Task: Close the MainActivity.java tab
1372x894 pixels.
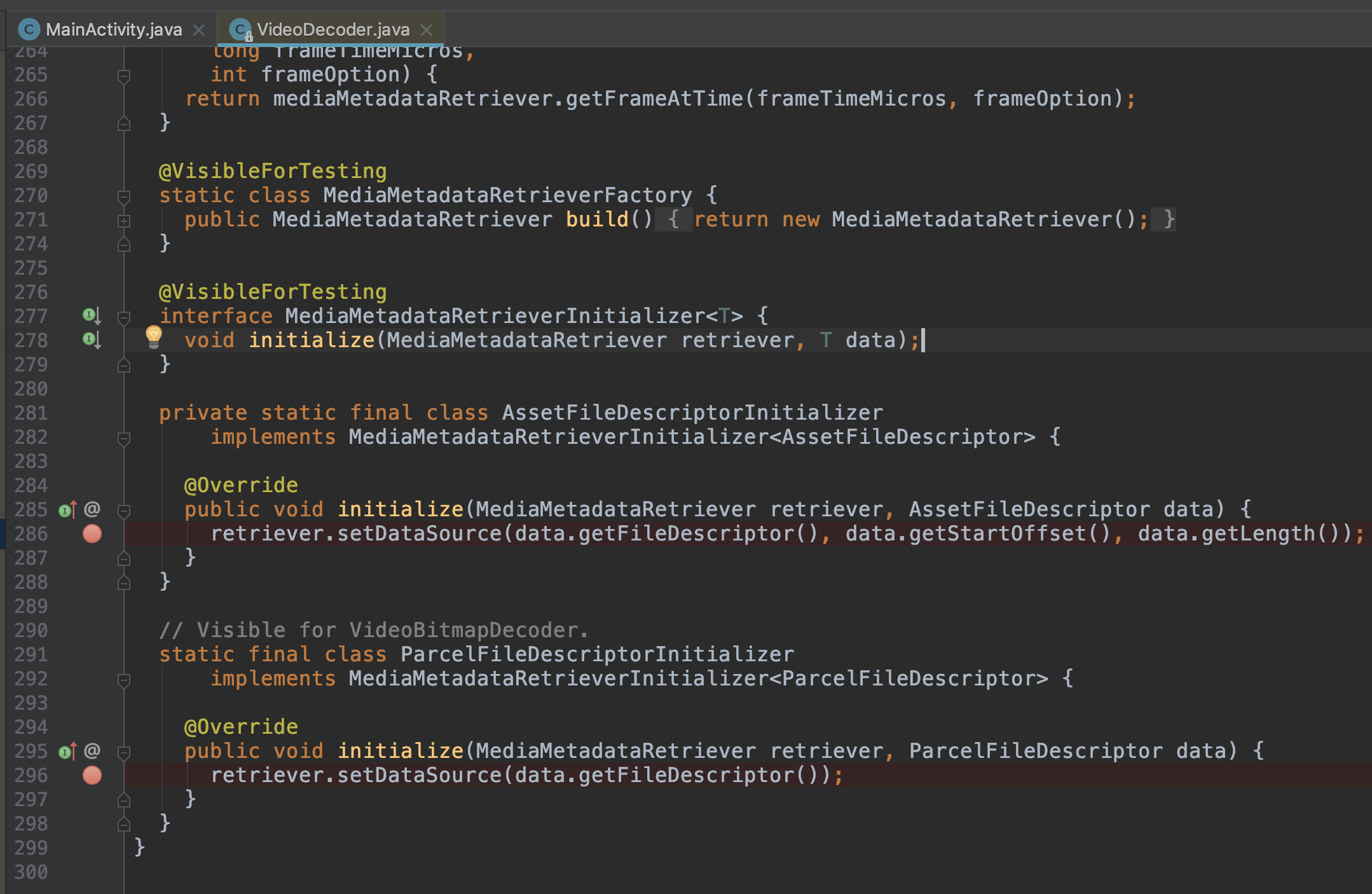Action: 199,30
